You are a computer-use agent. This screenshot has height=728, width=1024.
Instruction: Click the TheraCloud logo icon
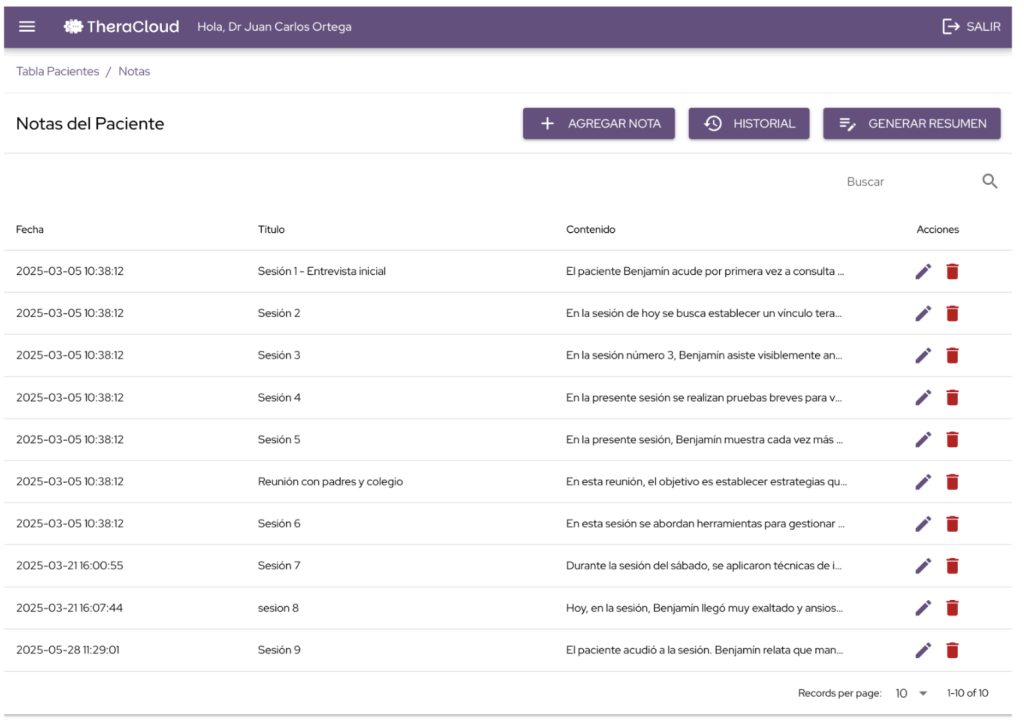click(72, 27)
